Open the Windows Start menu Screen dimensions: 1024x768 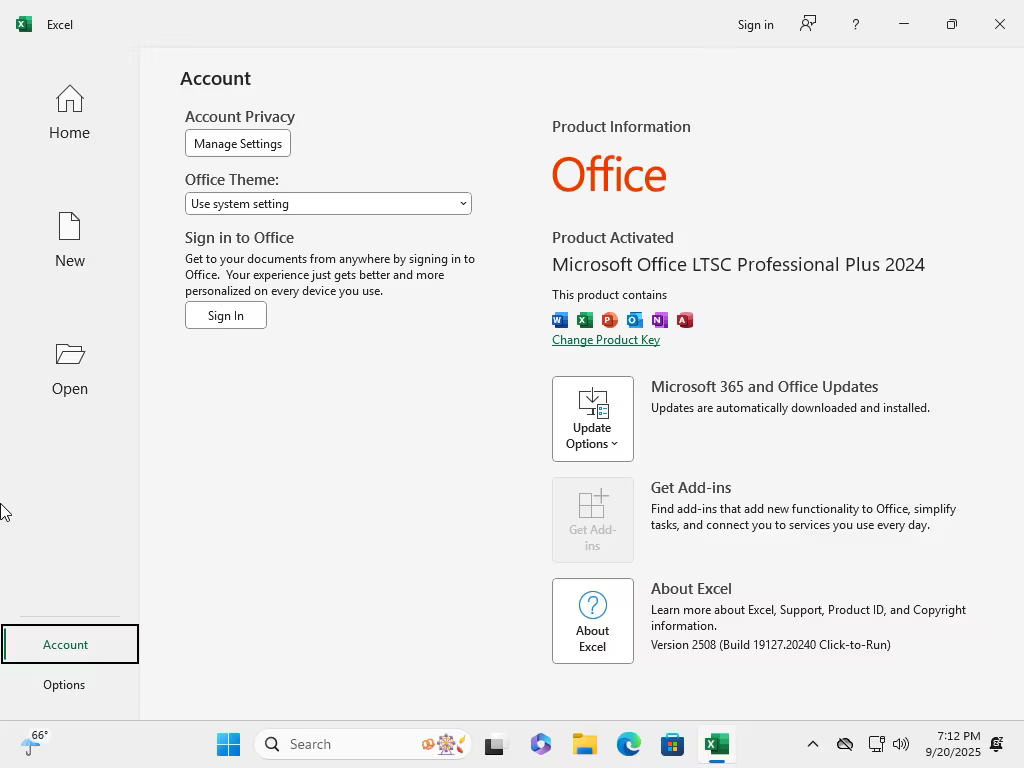click(229, 744)
